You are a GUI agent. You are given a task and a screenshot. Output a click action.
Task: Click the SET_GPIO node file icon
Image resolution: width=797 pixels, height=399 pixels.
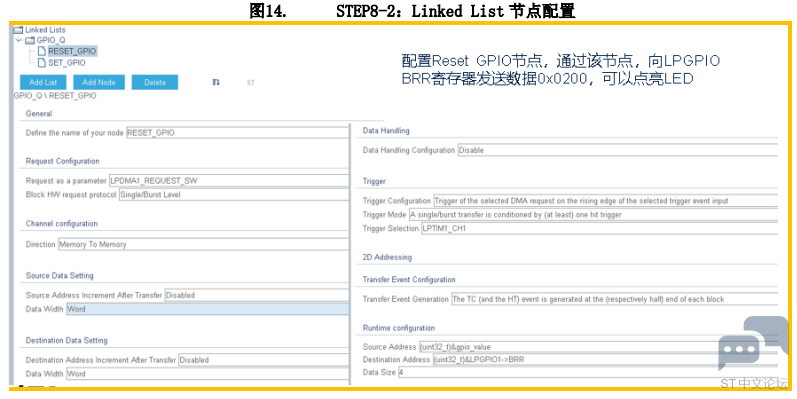coord(42,63)
